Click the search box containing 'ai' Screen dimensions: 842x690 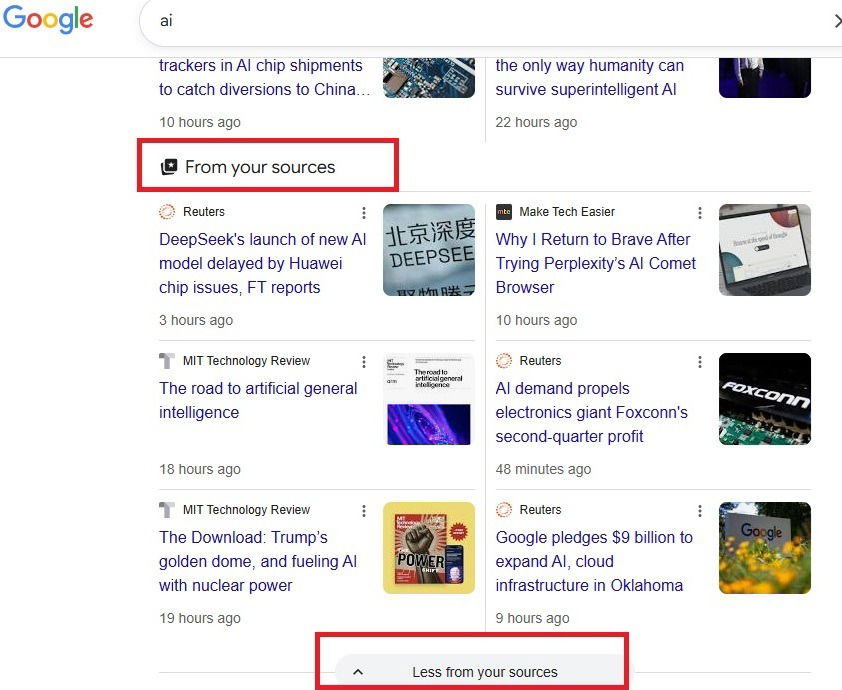pyautogui.click(x=490, y=21)
